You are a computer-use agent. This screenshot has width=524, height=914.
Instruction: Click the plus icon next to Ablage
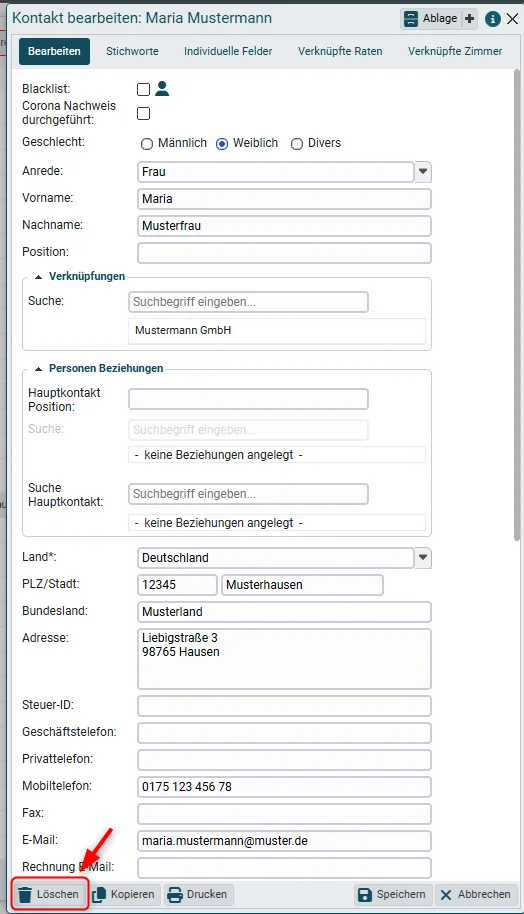pyautogui.click(x=469, y=19)
